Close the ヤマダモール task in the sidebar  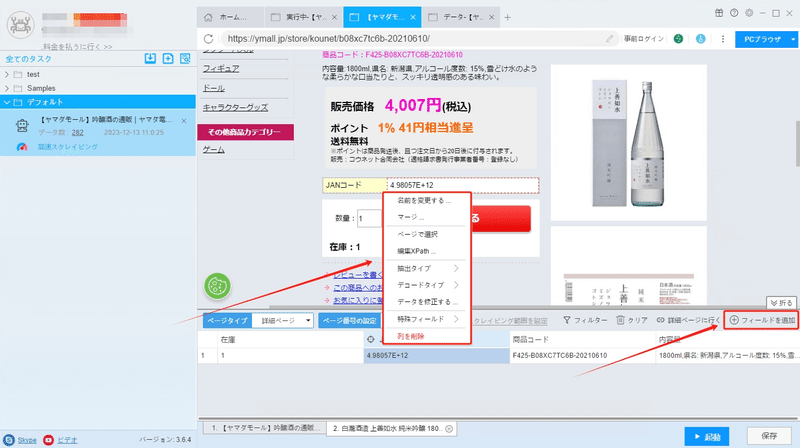pyautogui.click(x=184, y=121)
